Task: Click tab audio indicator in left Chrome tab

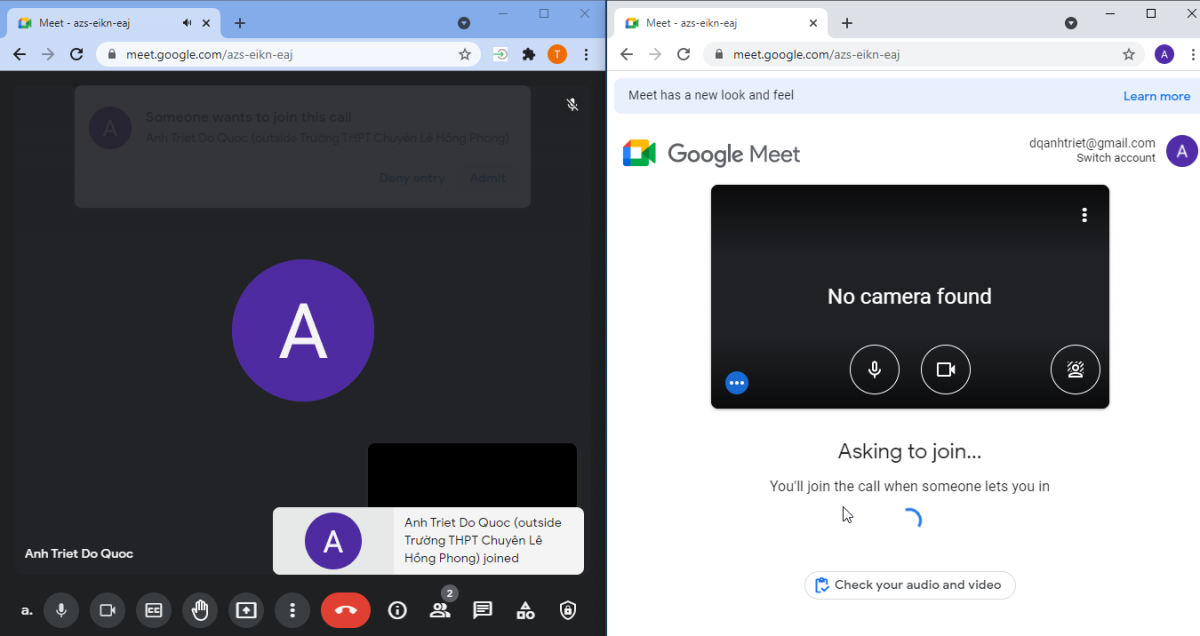Action: pos(187,23)
